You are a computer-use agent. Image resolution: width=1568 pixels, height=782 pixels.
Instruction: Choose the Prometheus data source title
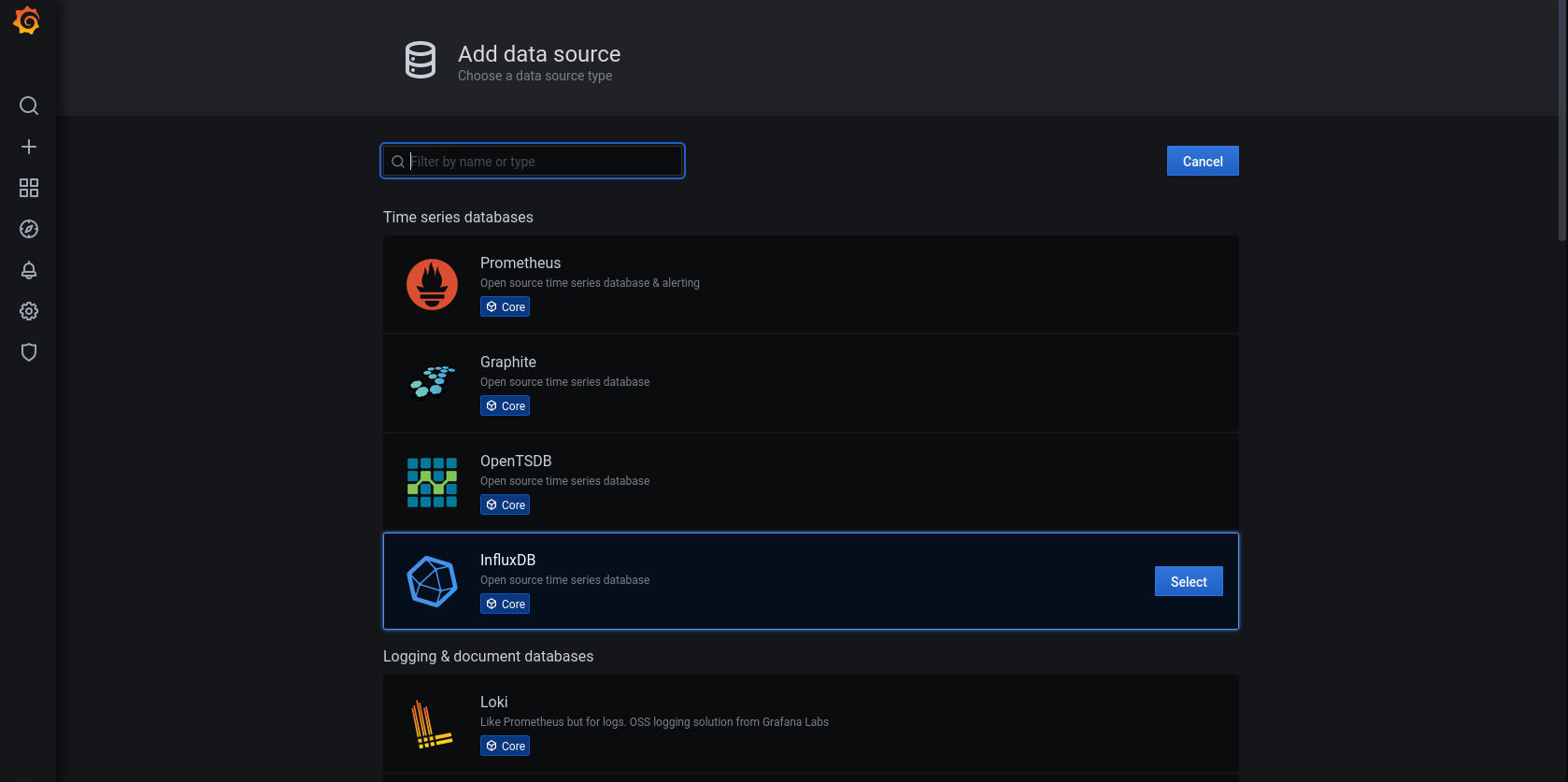click(520, 263)
